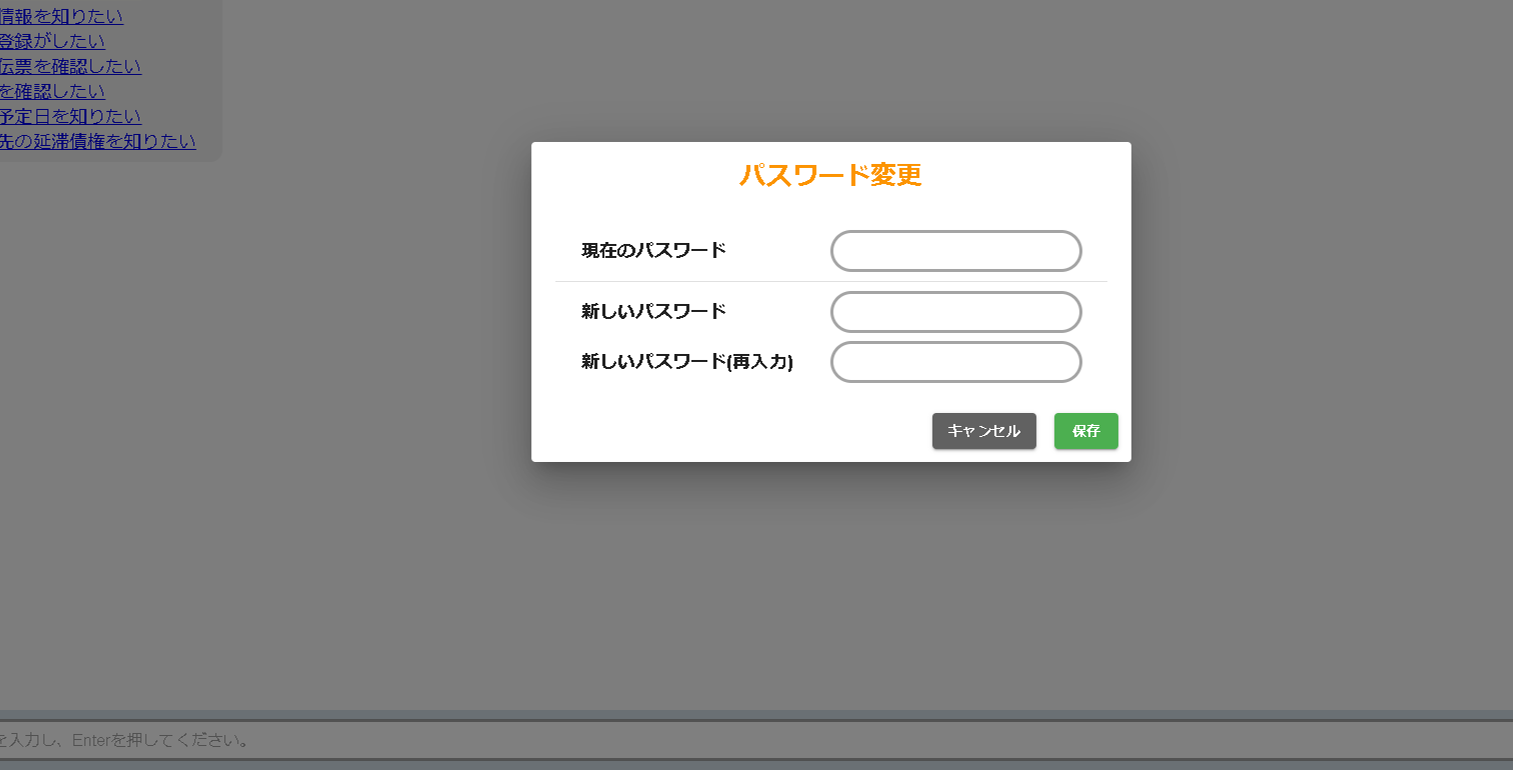Click the を確認したい link below 伝票を確認したい
Image resolution: width=1513 pixels, height=770 pixels.
(52, 91)
